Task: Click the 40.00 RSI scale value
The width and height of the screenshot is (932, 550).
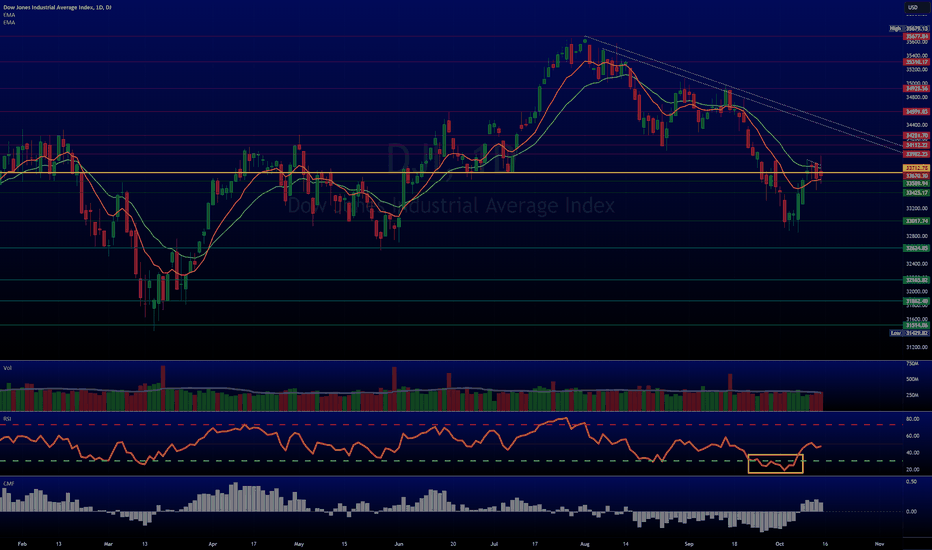Action: tap(912, 452)
